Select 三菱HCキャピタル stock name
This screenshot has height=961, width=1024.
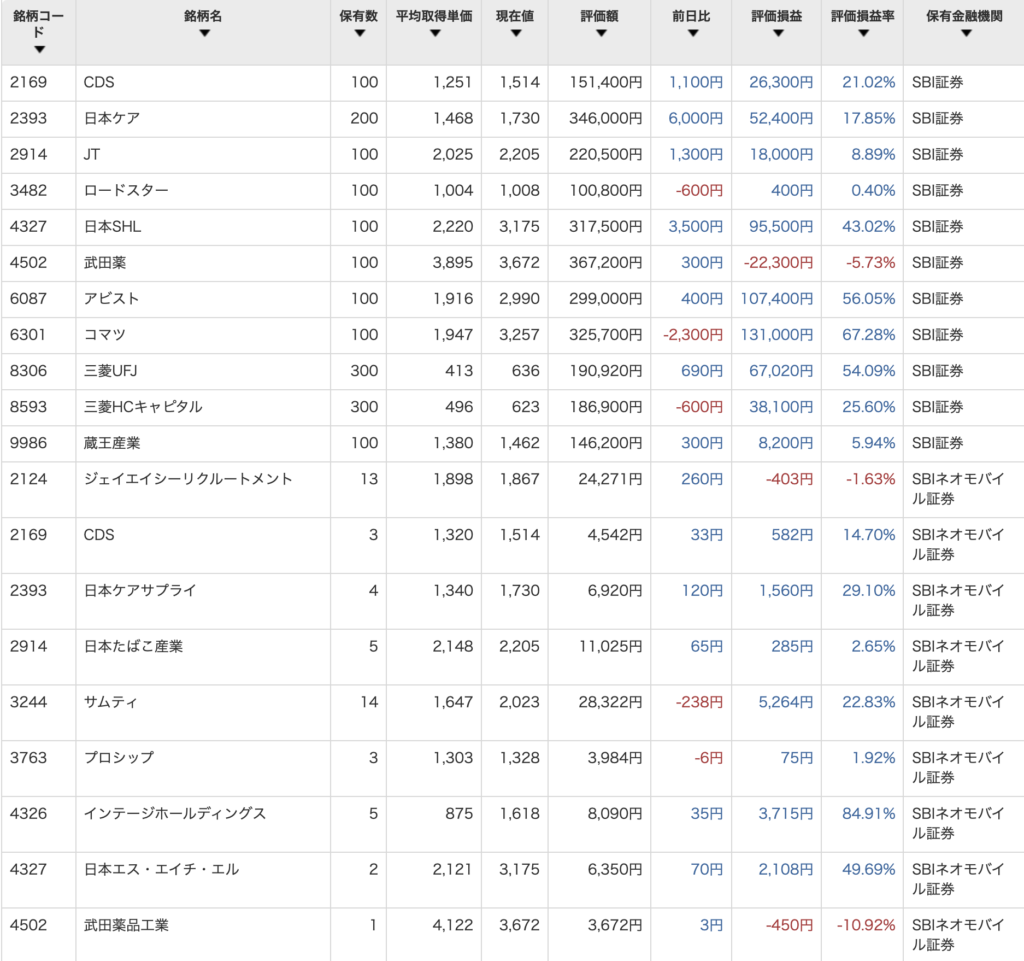(x=143, y=407)
